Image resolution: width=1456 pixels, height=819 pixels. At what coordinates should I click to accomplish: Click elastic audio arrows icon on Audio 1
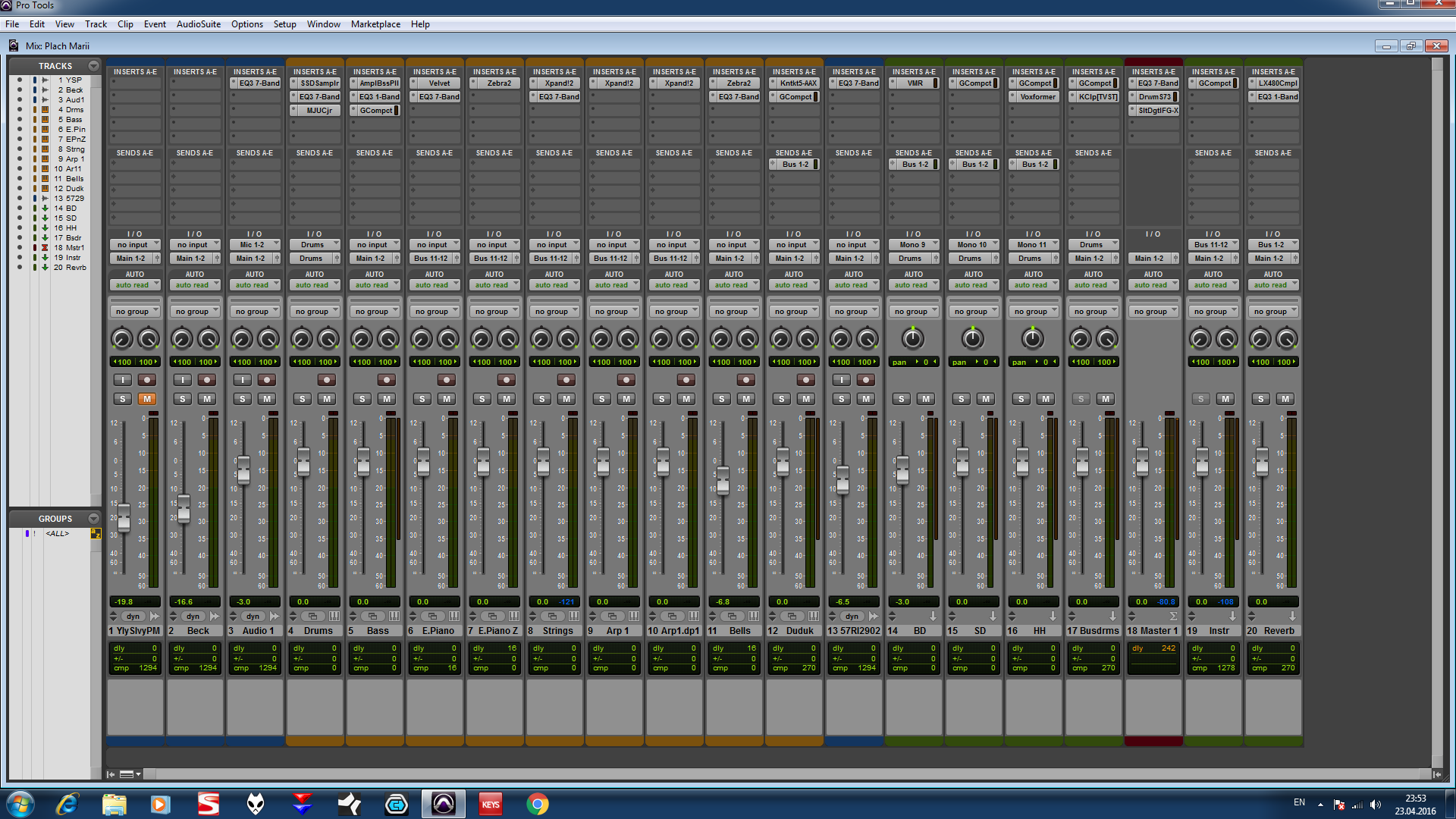point(275,617)
